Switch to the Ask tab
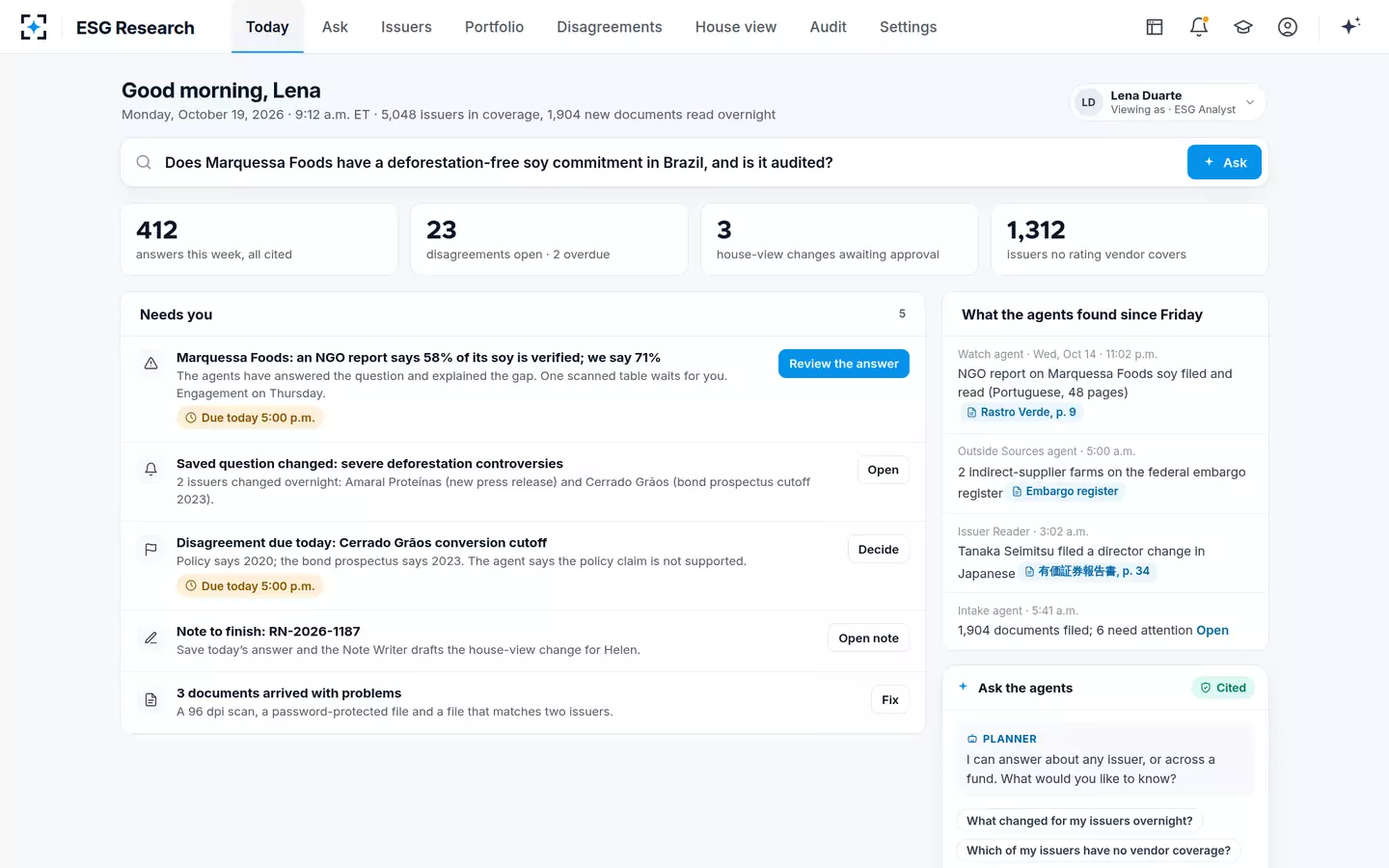Image resolution: width=1389 pixels, height=868 pixels. [x=335, y=27]
